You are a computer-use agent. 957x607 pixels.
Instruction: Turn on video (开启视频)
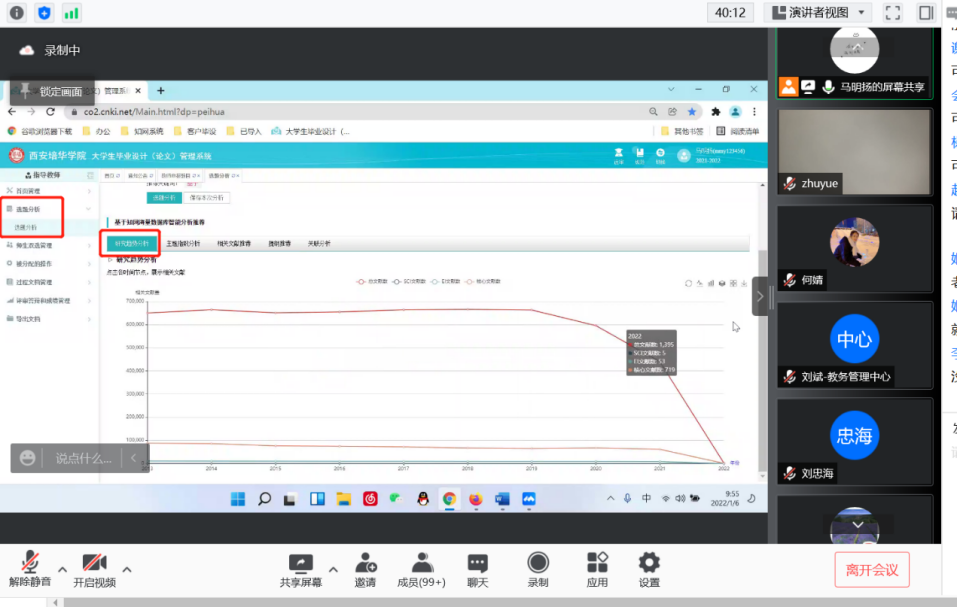pyautogui.click(x=94, y=569)
